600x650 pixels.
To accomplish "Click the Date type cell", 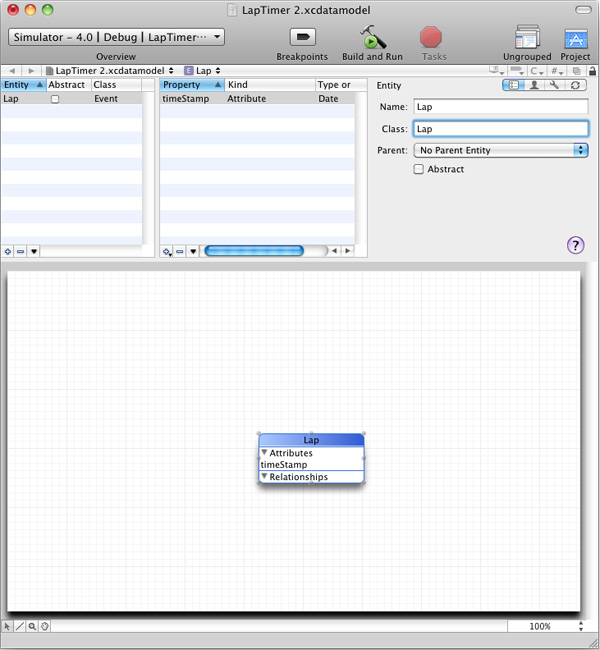I will [x=328, y=99].
